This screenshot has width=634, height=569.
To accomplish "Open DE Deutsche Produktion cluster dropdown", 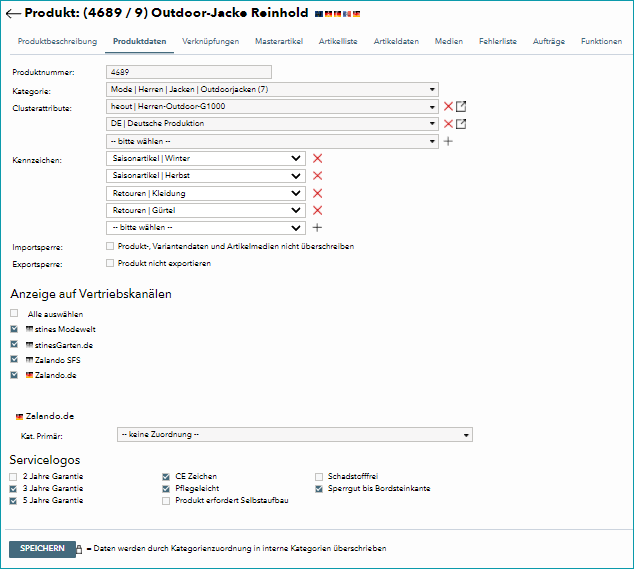I will [x=272, y=123].
